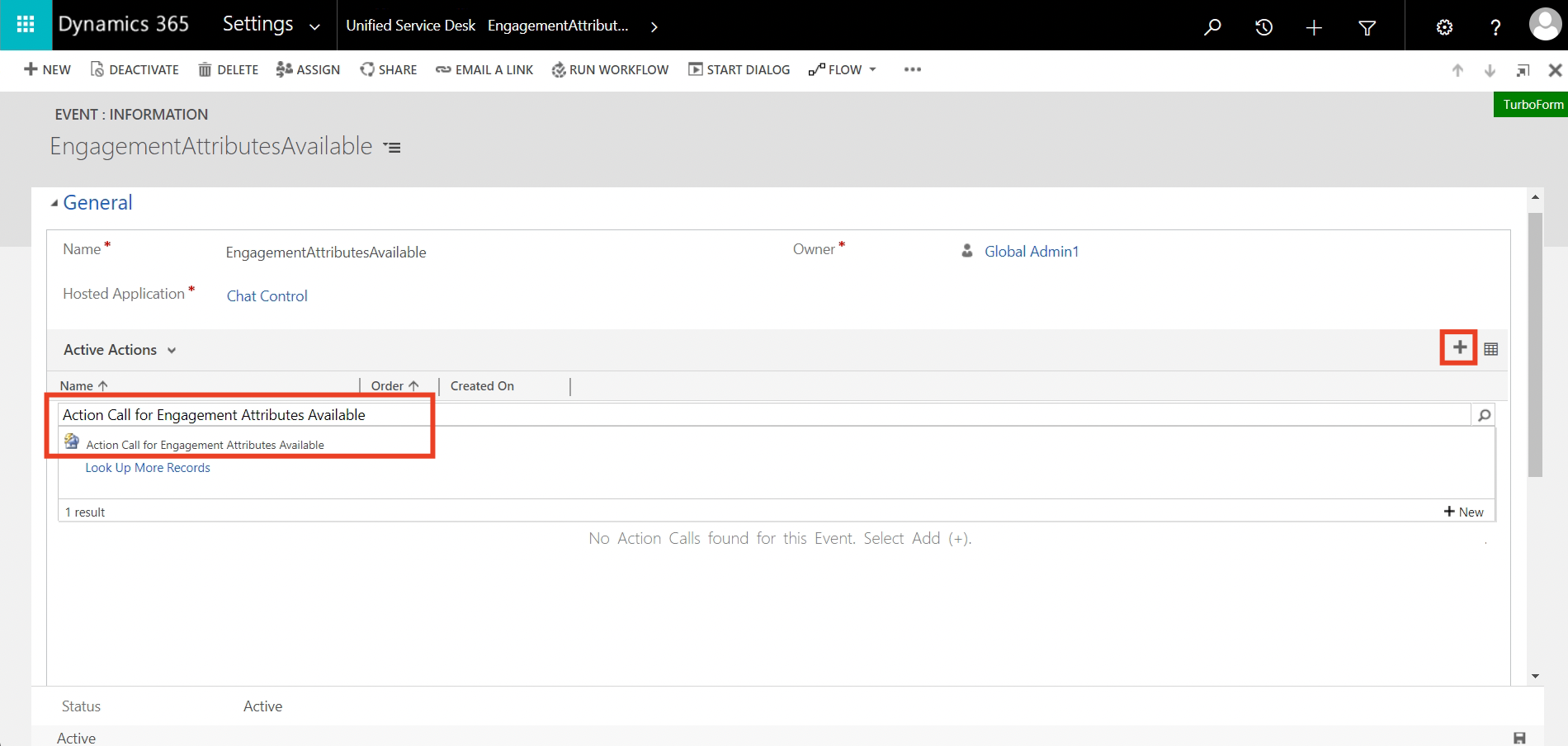Close the form with X icon
Viewport: 1568px width, 746px height.
pyautogui.click(x=1555, y=70)
